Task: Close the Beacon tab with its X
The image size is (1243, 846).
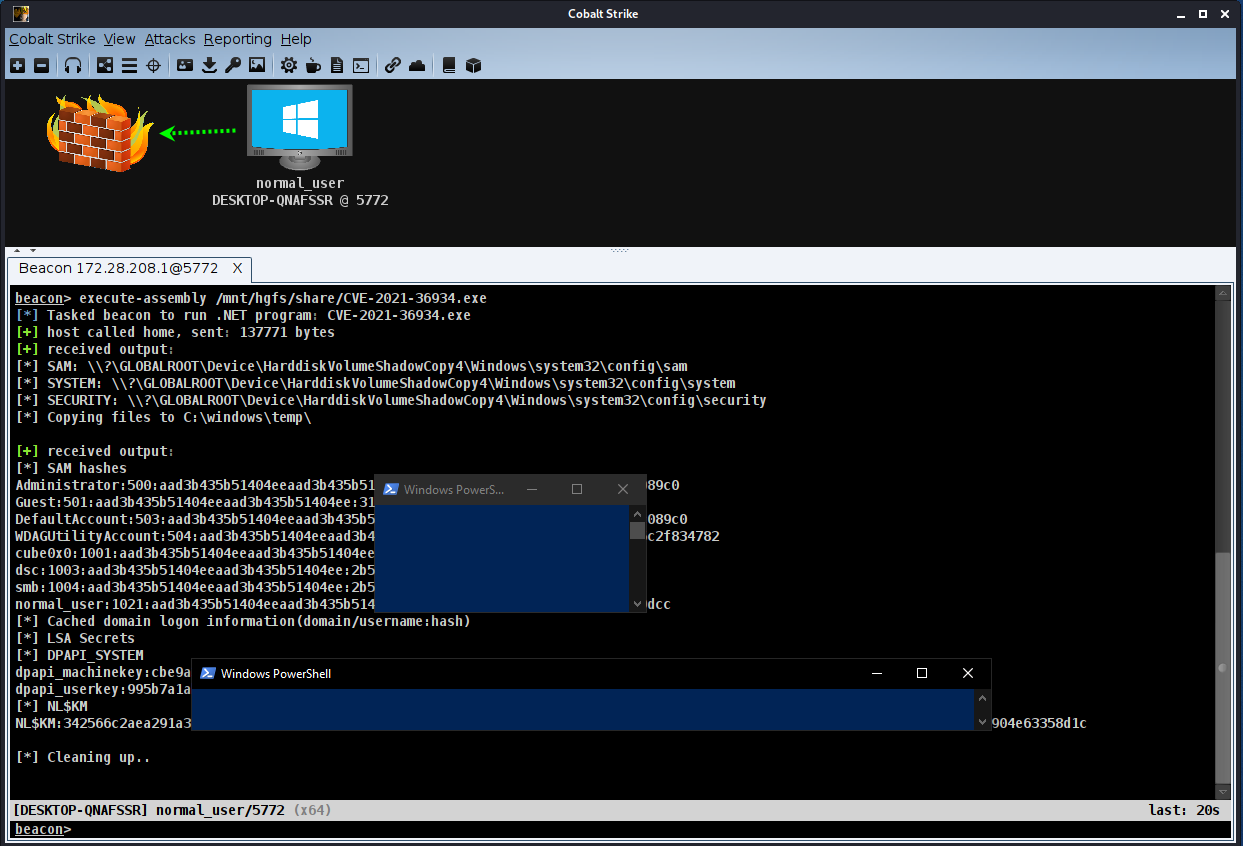Action: pyautogui.click(x=238, y=268)
